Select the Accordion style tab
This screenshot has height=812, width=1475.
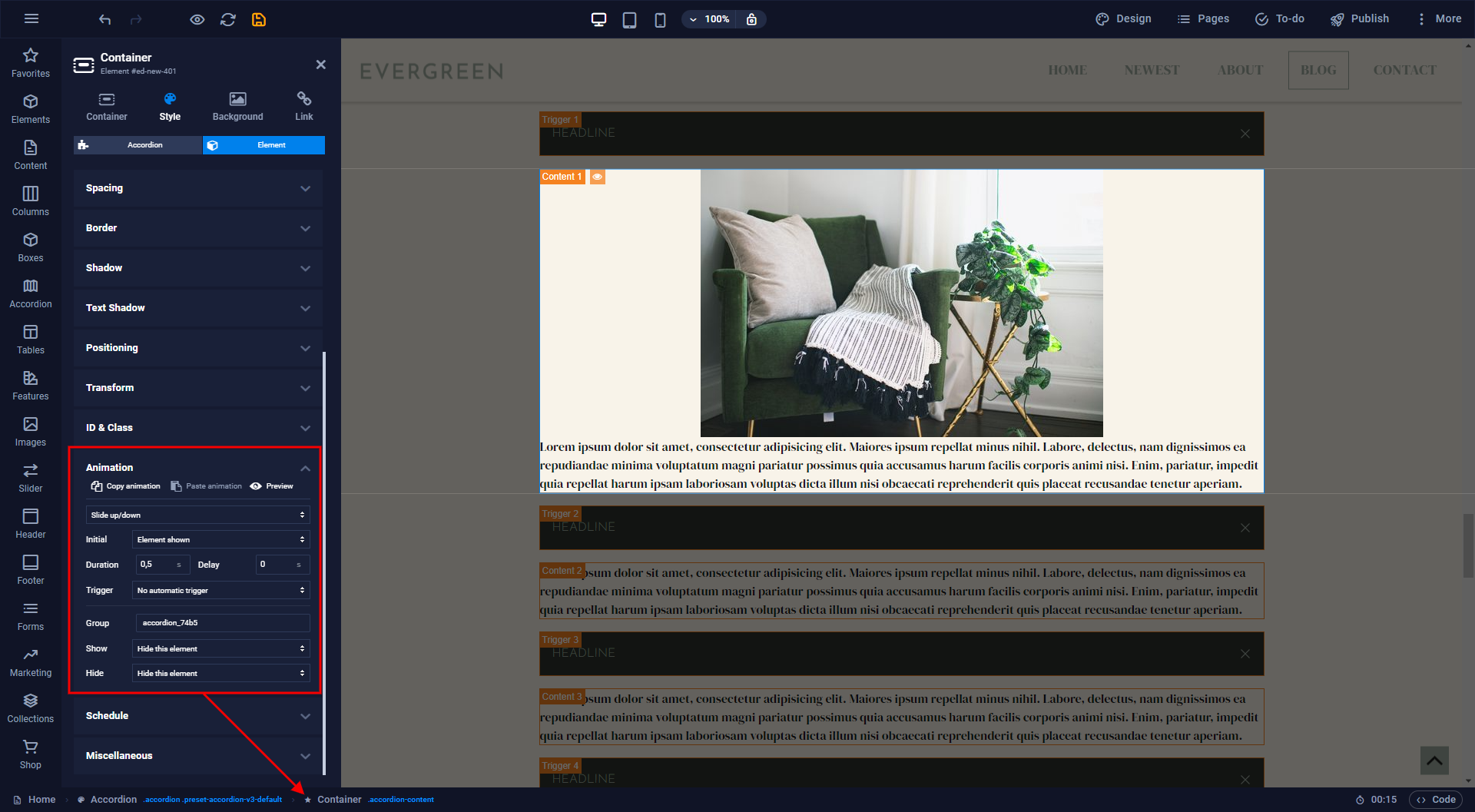pos(138,145)
